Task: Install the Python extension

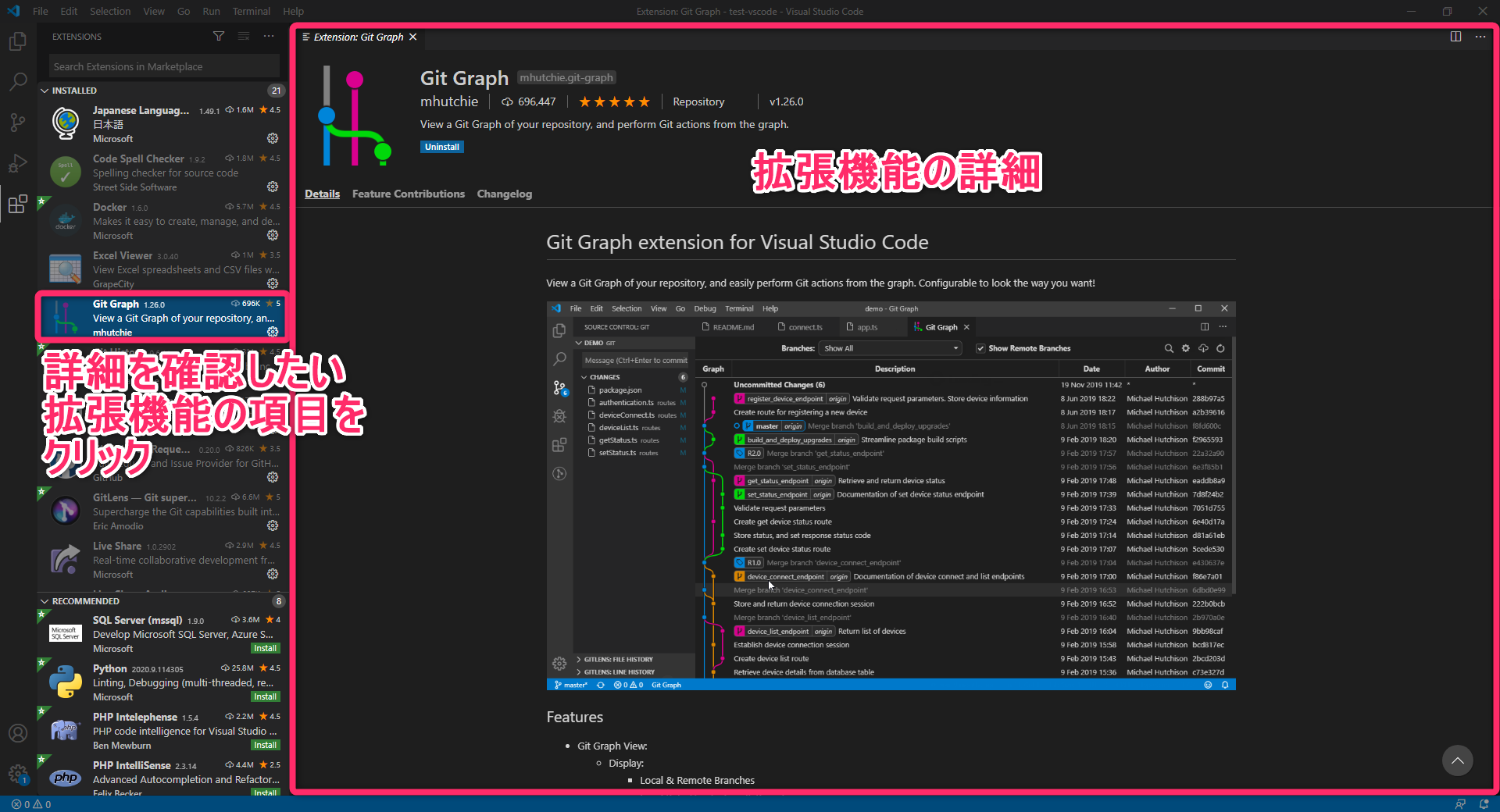Action: point(266,696)
